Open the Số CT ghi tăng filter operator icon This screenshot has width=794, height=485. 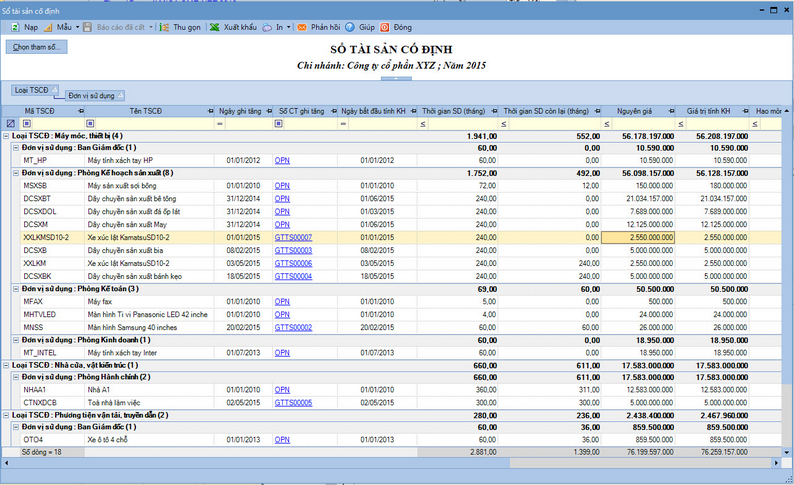point(279,124)
